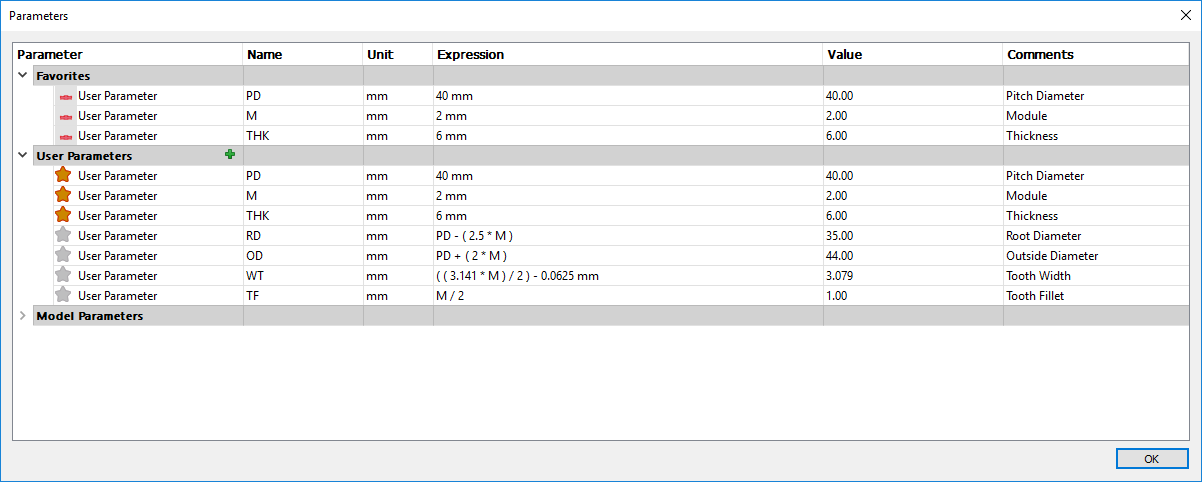Viewport: 1202px width, 482px height.
Task: Select the OD name cell
Action: [303, 255]
